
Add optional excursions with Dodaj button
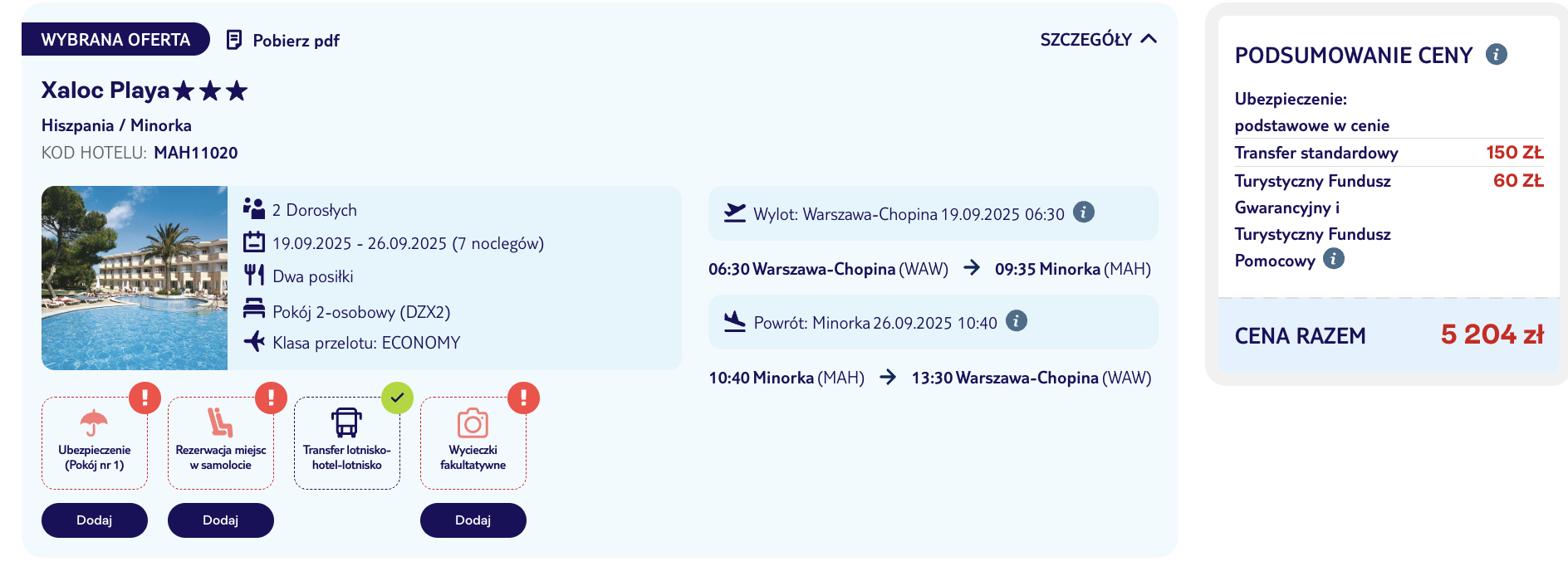(473, 520)
